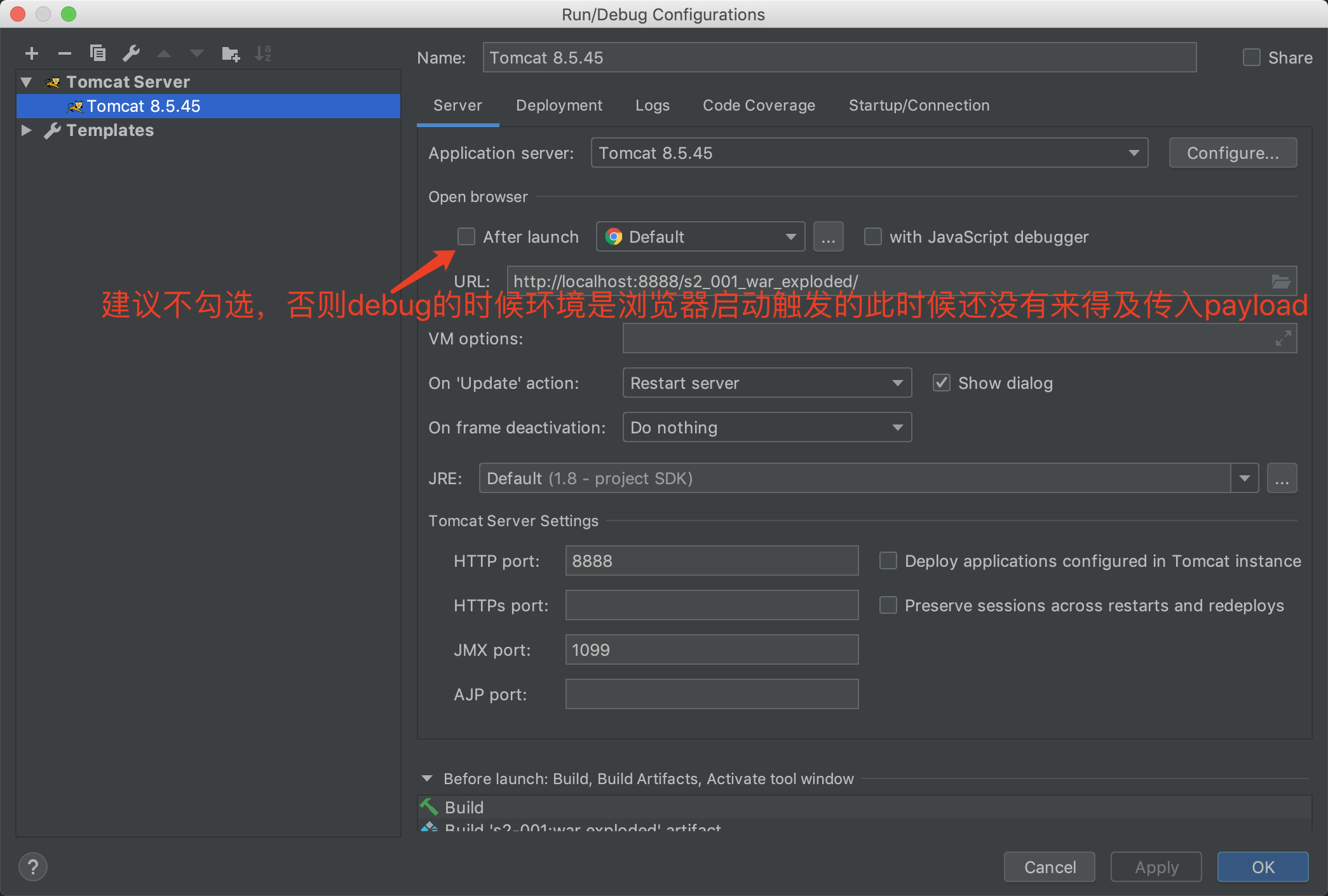Screen dimensions: 1328x896
Task: Create new folder for configurations
Action: 231,54
